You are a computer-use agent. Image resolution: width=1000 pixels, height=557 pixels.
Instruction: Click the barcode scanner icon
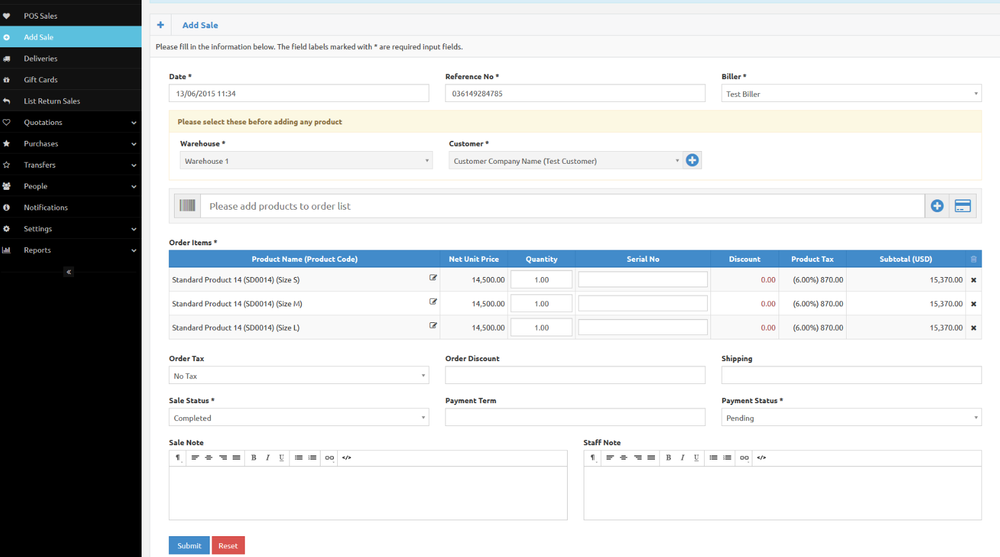coord(187,206)
